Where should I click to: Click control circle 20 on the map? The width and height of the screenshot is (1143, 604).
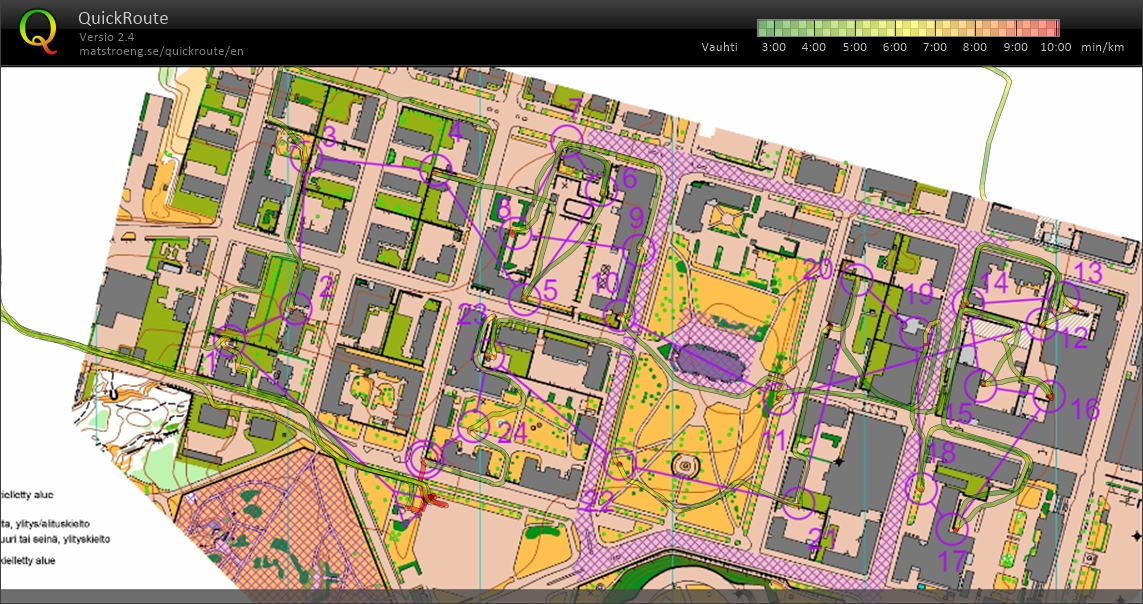click(857, 280)
